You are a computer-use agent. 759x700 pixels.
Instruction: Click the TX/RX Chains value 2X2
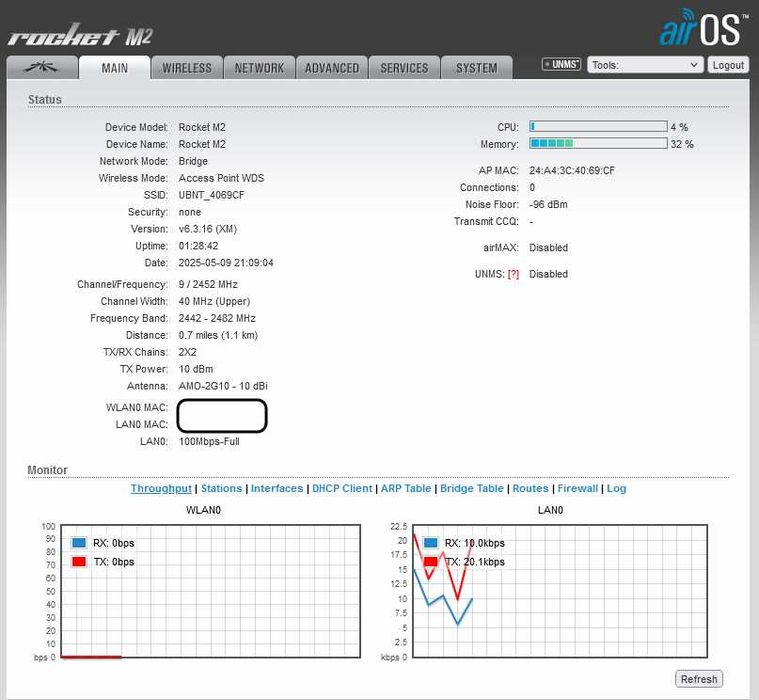pos(187,352)
